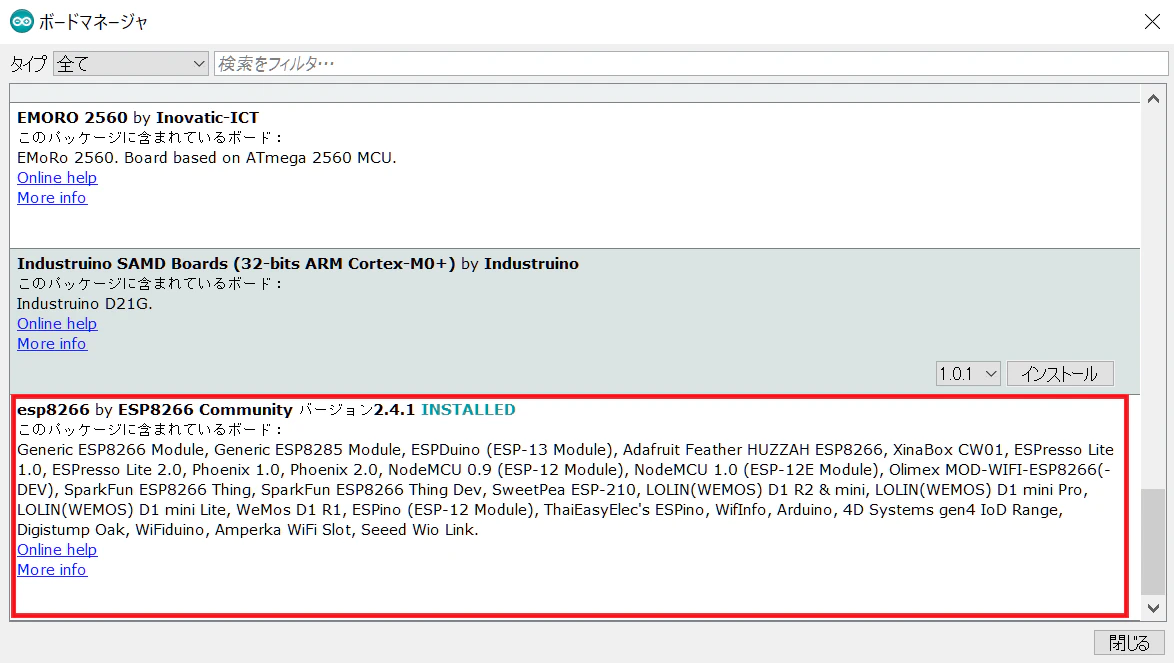Screen dimensions: 1174x663
Task: Click the EMoRo 2560 board description text
Action: click(207, 158)
